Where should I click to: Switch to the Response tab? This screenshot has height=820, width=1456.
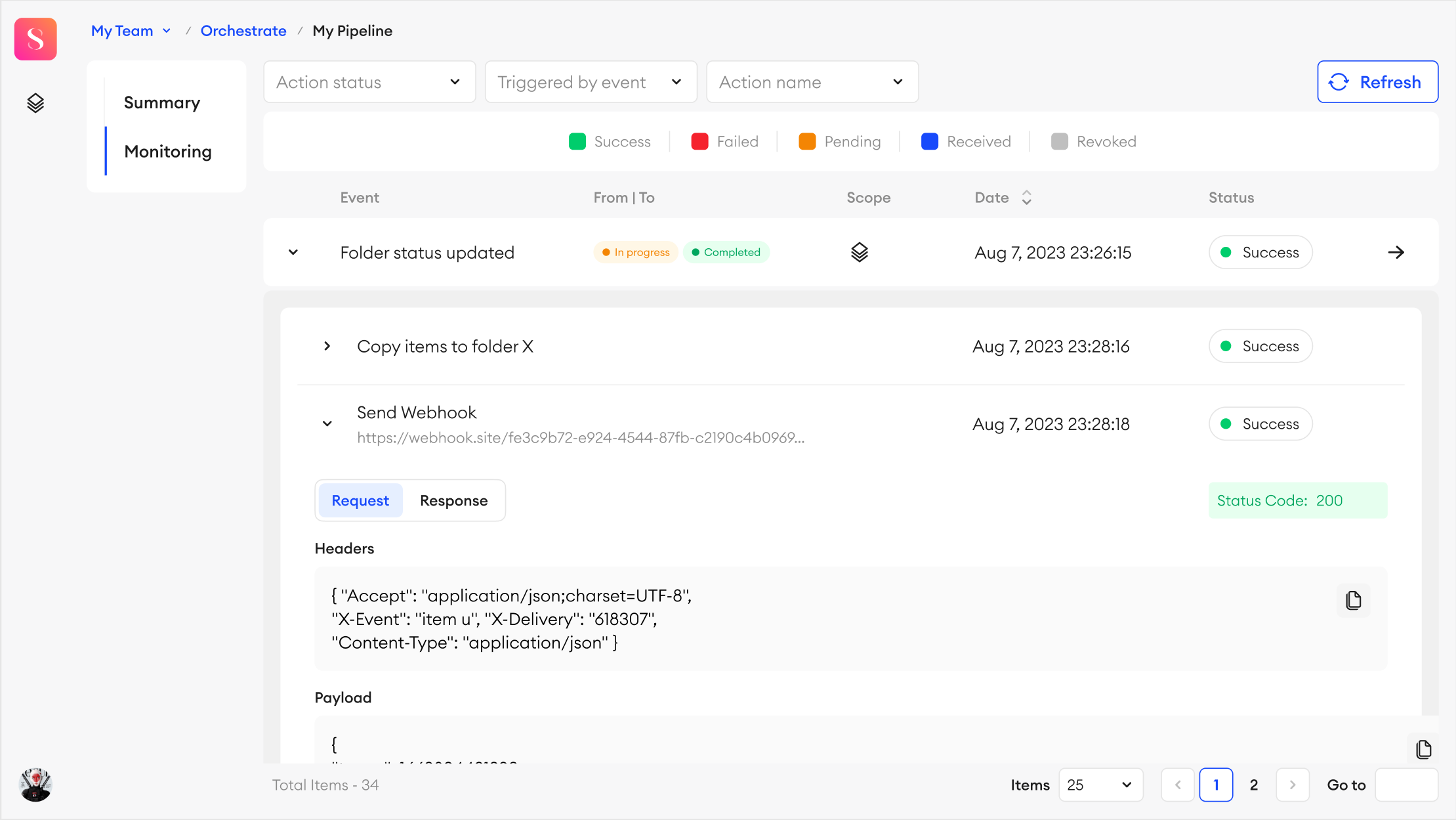pyautogui.click(x=453, y=500)
